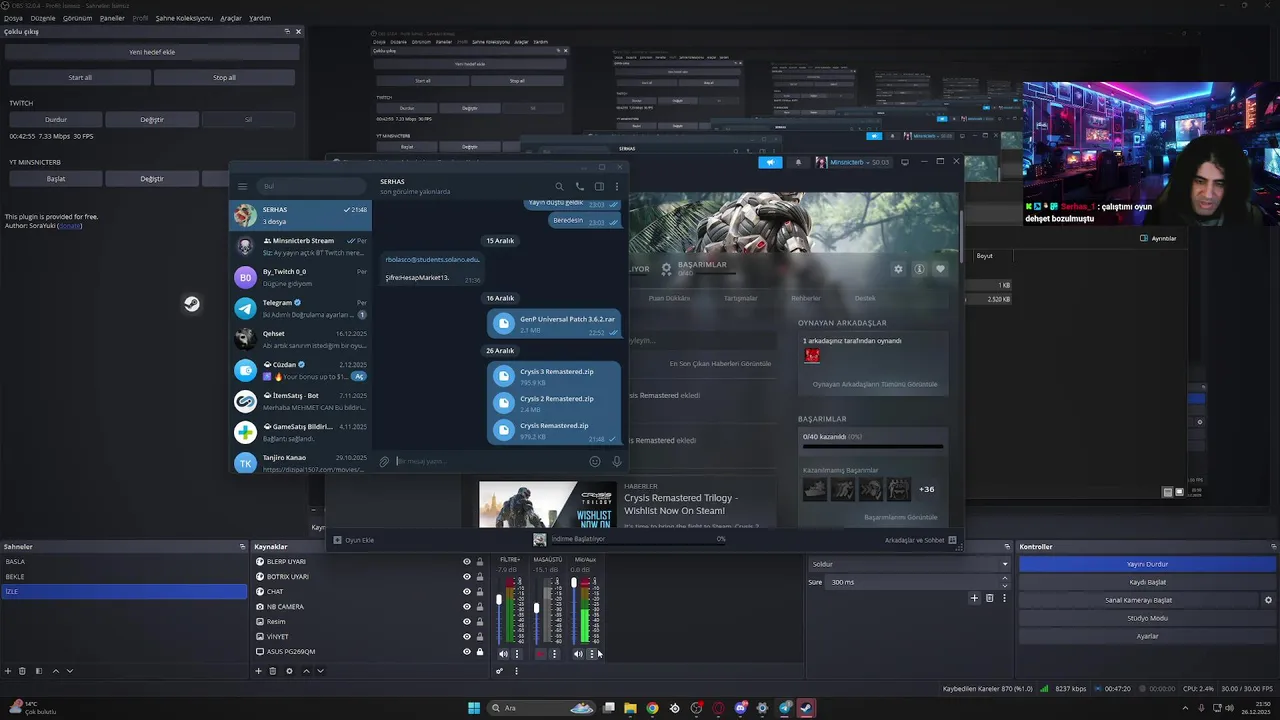1280x720 pixels.
Task: Open the Mic/Aux channel options menu
Action: coord(592,654)
